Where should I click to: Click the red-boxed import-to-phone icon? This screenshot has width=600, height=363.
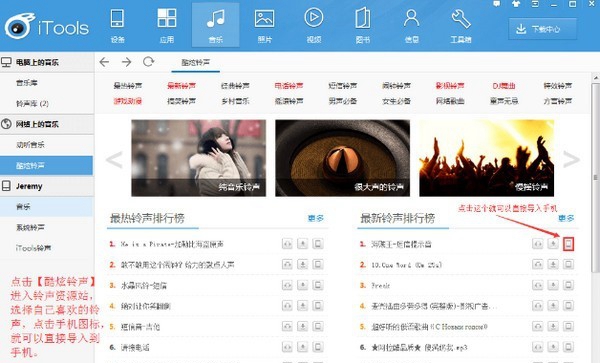pos(568,244)
